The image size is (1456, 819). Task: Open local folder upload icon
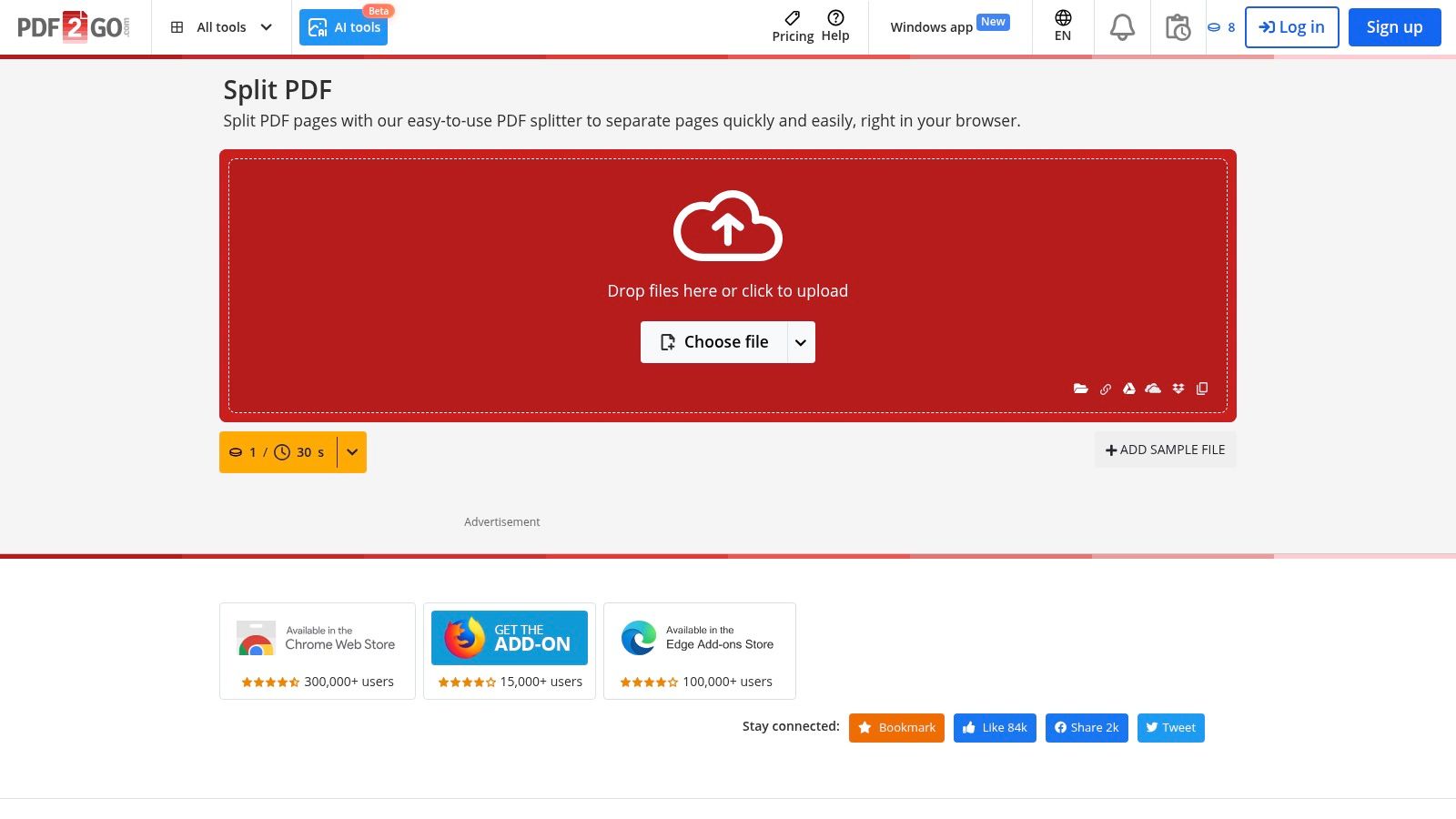coord(1080,389)
